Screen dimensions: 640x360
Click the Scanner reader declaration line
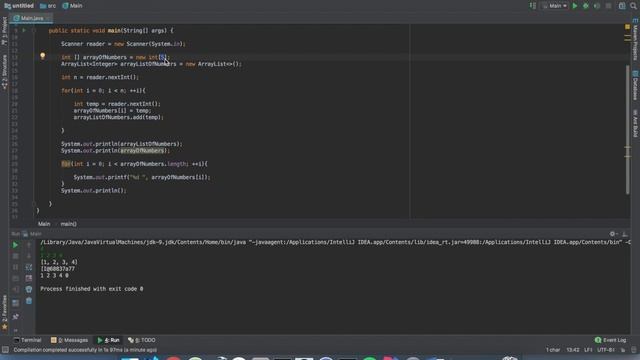[123, 44]
